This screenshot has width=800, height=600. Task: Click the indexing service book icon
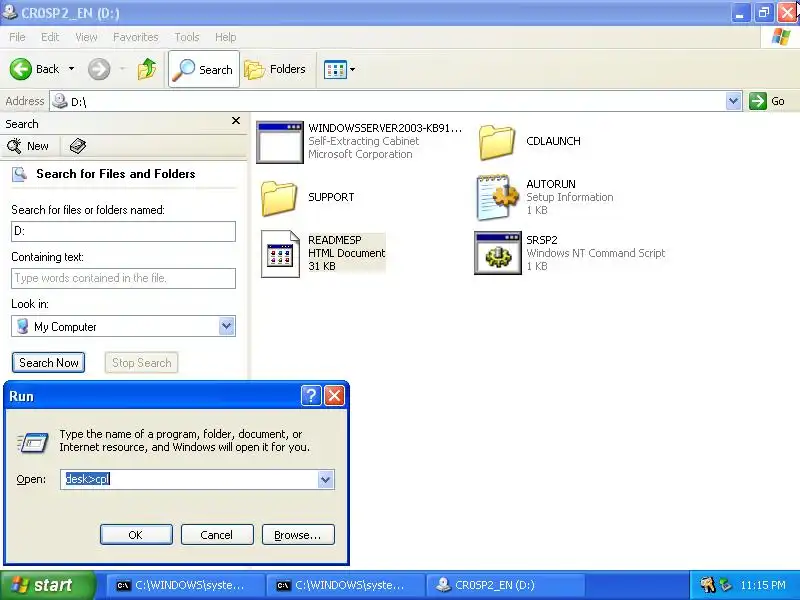pos(78,146)
